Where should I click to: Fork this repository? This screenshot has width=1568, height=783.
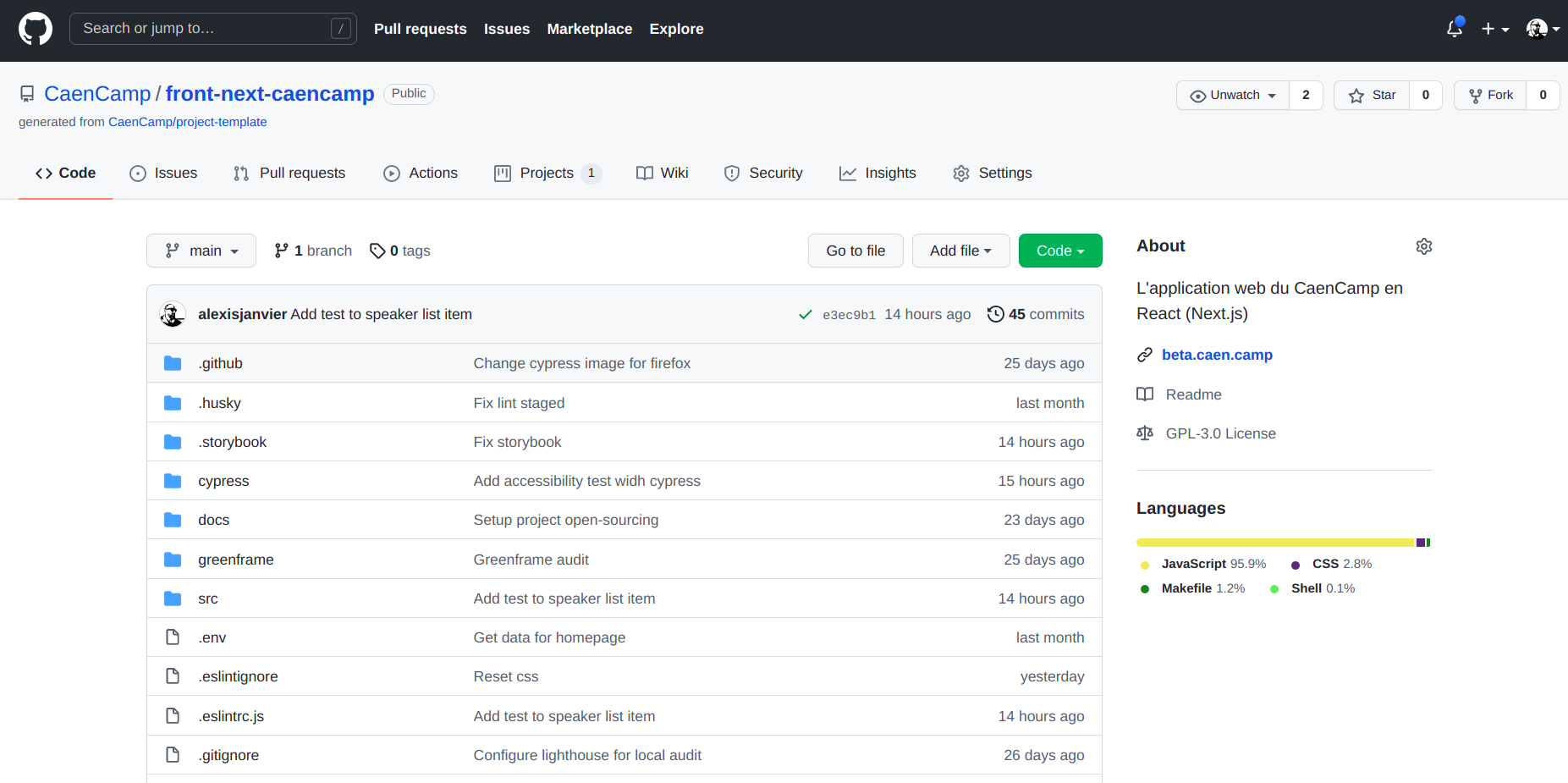click(1490, 96)
